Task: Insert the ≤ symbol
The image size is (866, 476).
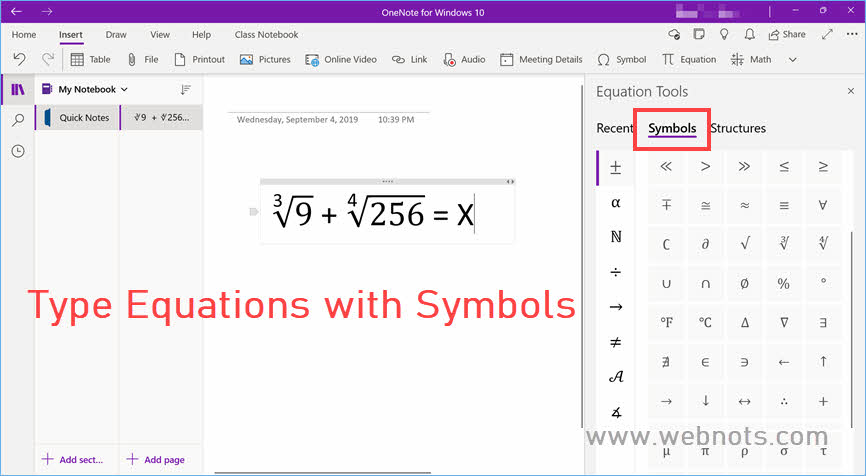Action: click(x=784, y=167)
